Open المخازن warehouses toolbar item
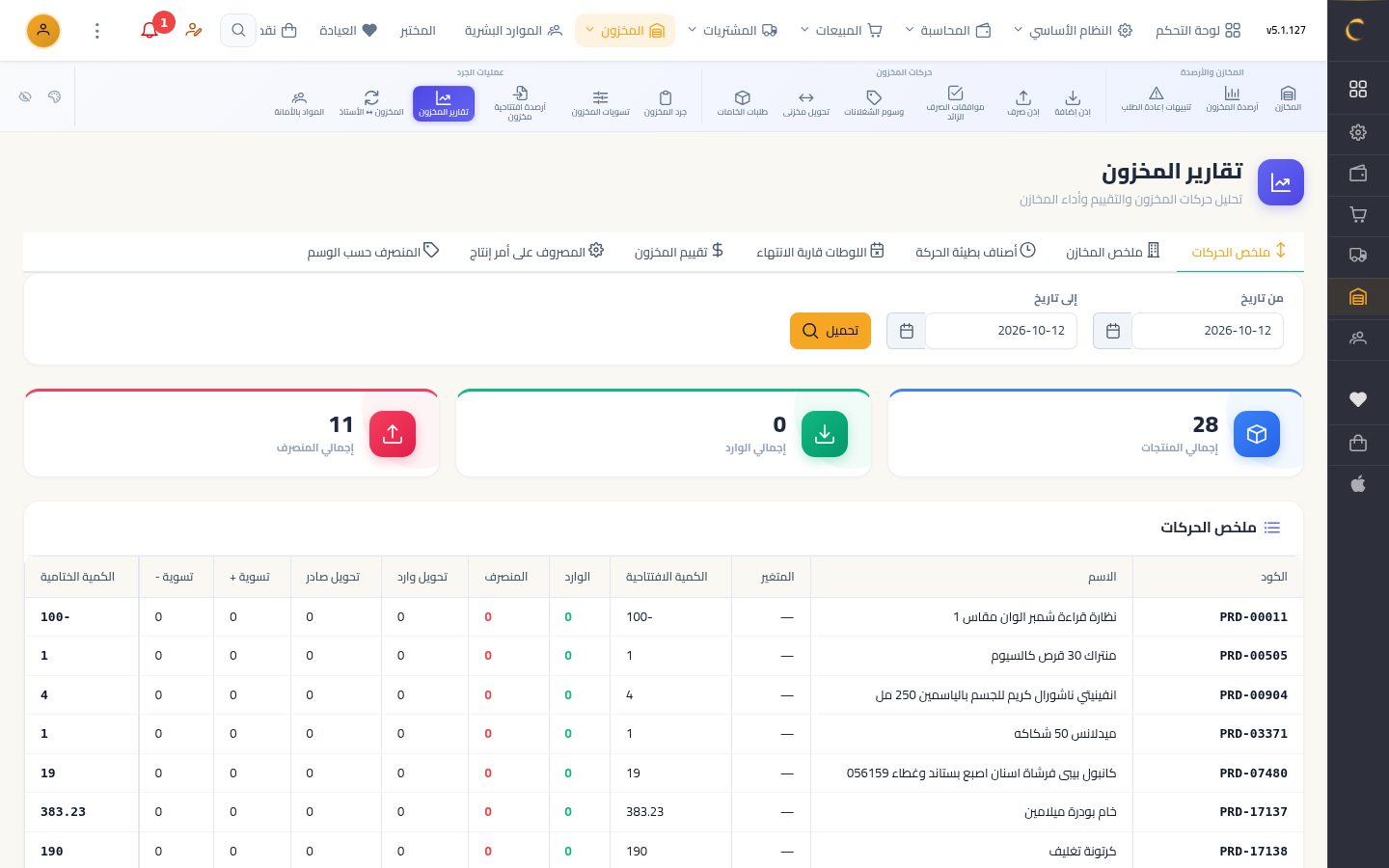The height and width of the screenshot is (868, 1389). [x=1288, y=99]
